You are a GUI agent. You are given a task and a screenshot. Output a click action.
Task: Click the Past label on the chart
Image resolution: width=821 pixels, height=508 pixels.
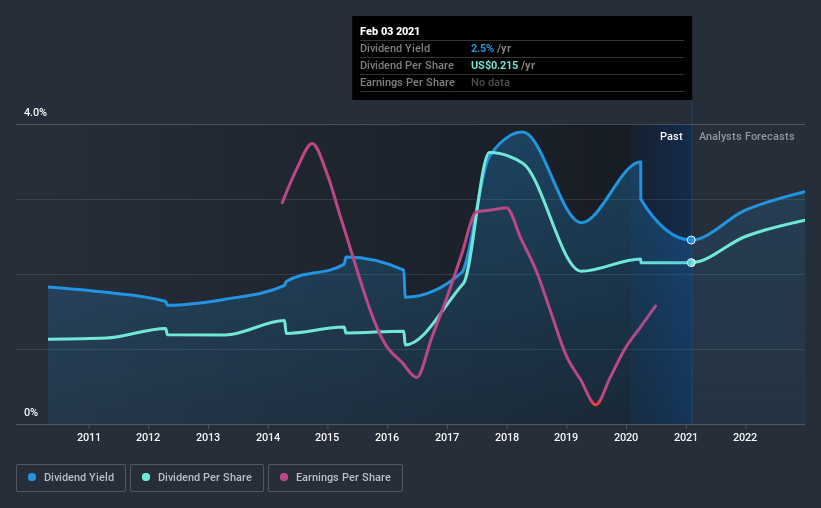671,136
